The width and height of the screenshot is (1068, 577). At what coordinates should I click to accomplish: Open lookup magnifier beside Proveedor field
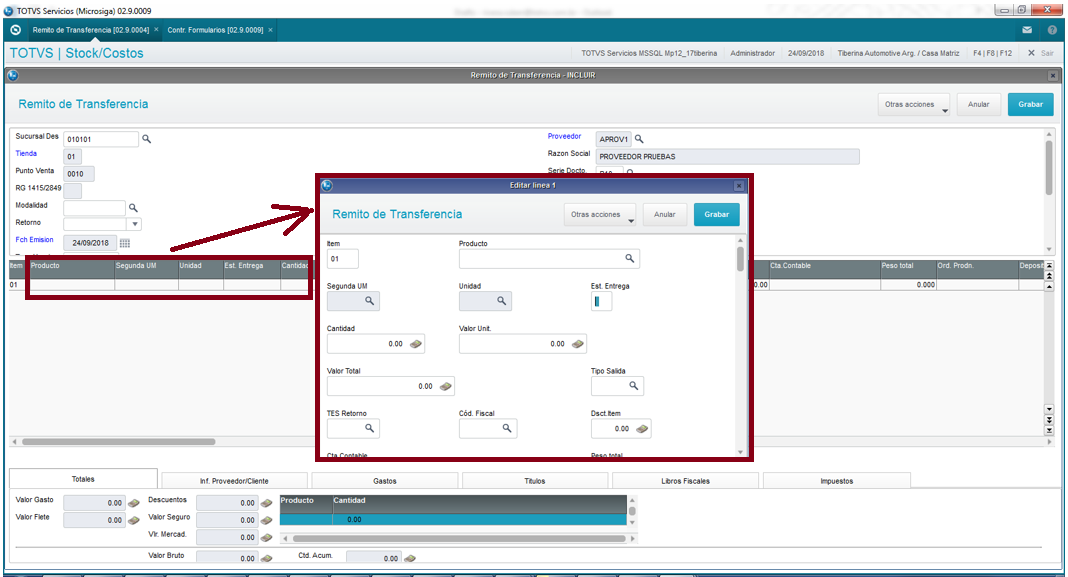(639, 139)
